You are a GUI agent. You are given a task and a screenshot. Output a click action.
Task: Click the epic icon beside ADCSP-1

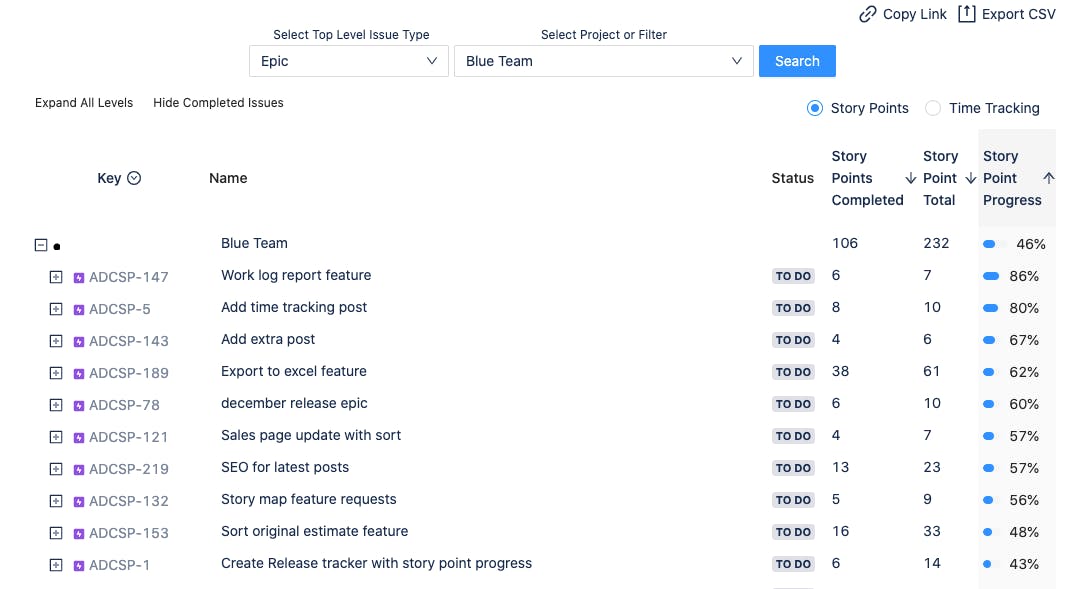click(79, 566)
